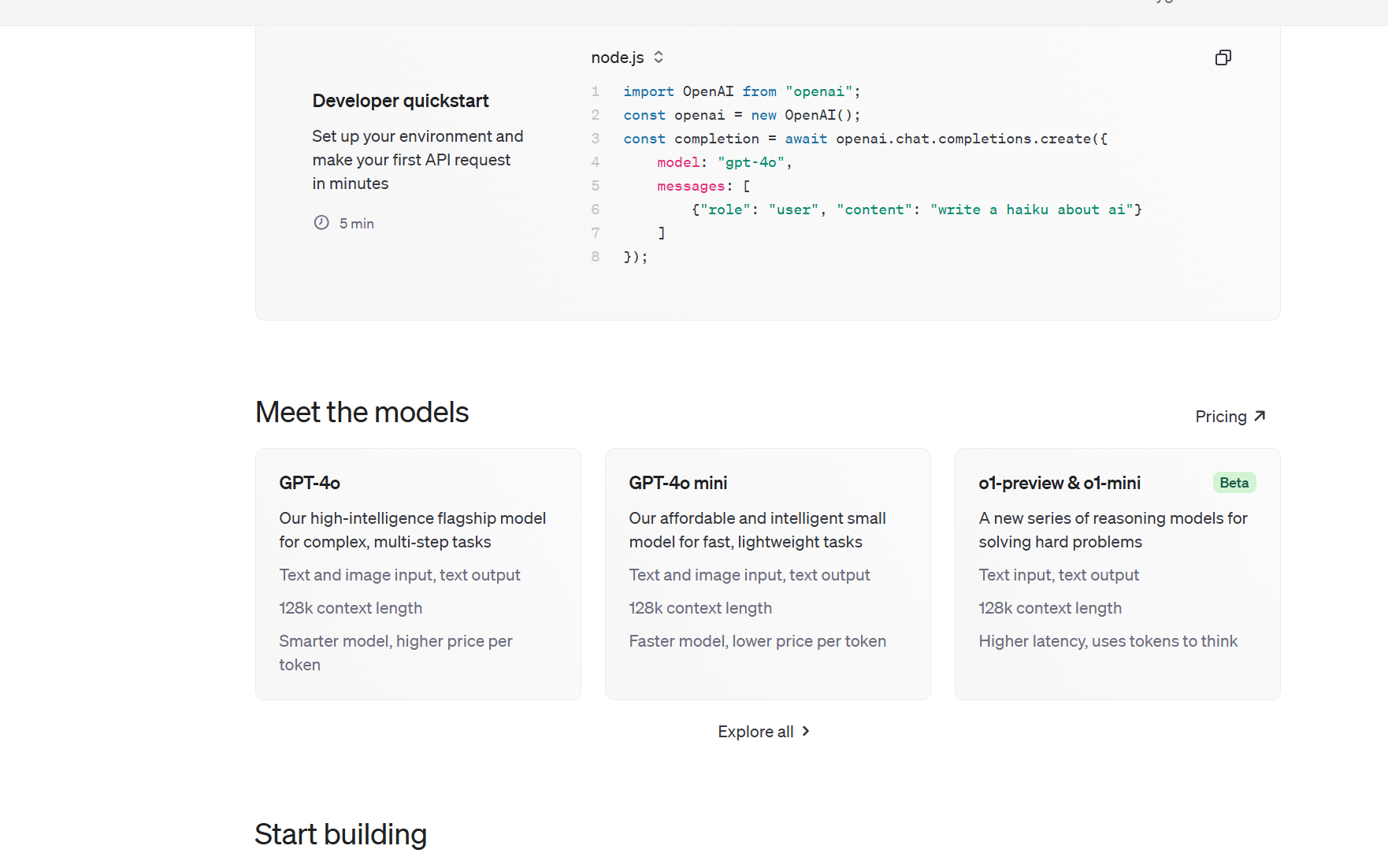Click the "messages: [" code line
Viewport: 1388px width, 868px height.
[703, 186]
